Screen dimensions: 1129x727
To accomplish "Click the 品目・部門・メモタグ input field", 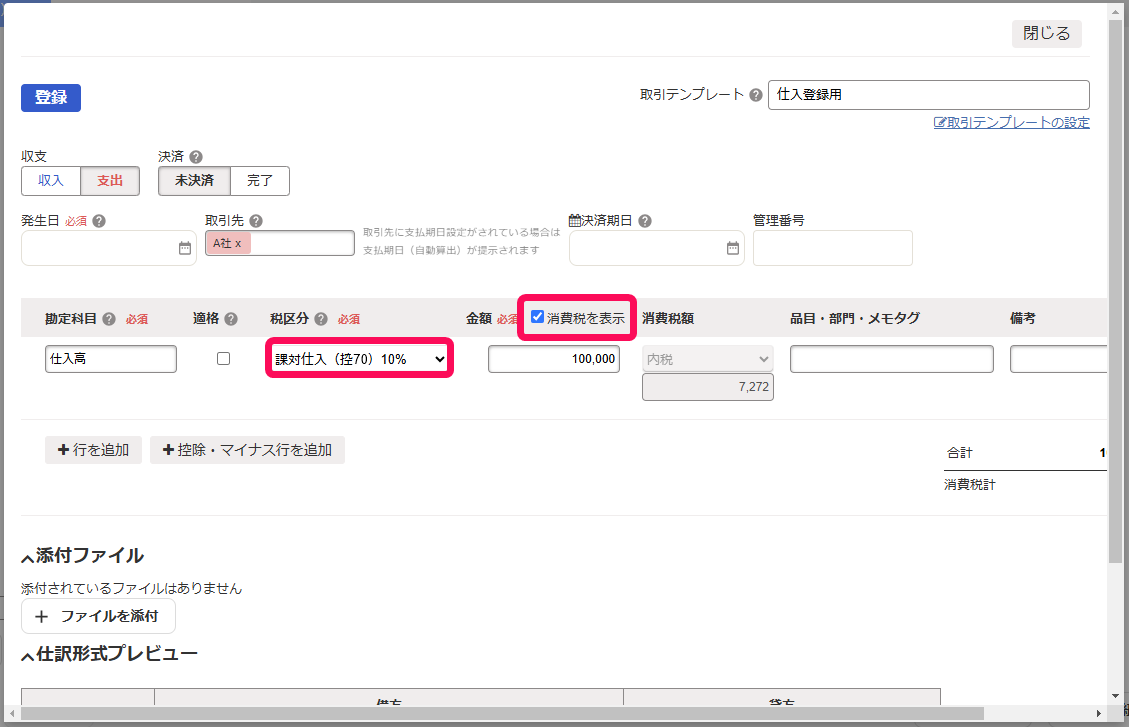I will click(x=892, y=358).
